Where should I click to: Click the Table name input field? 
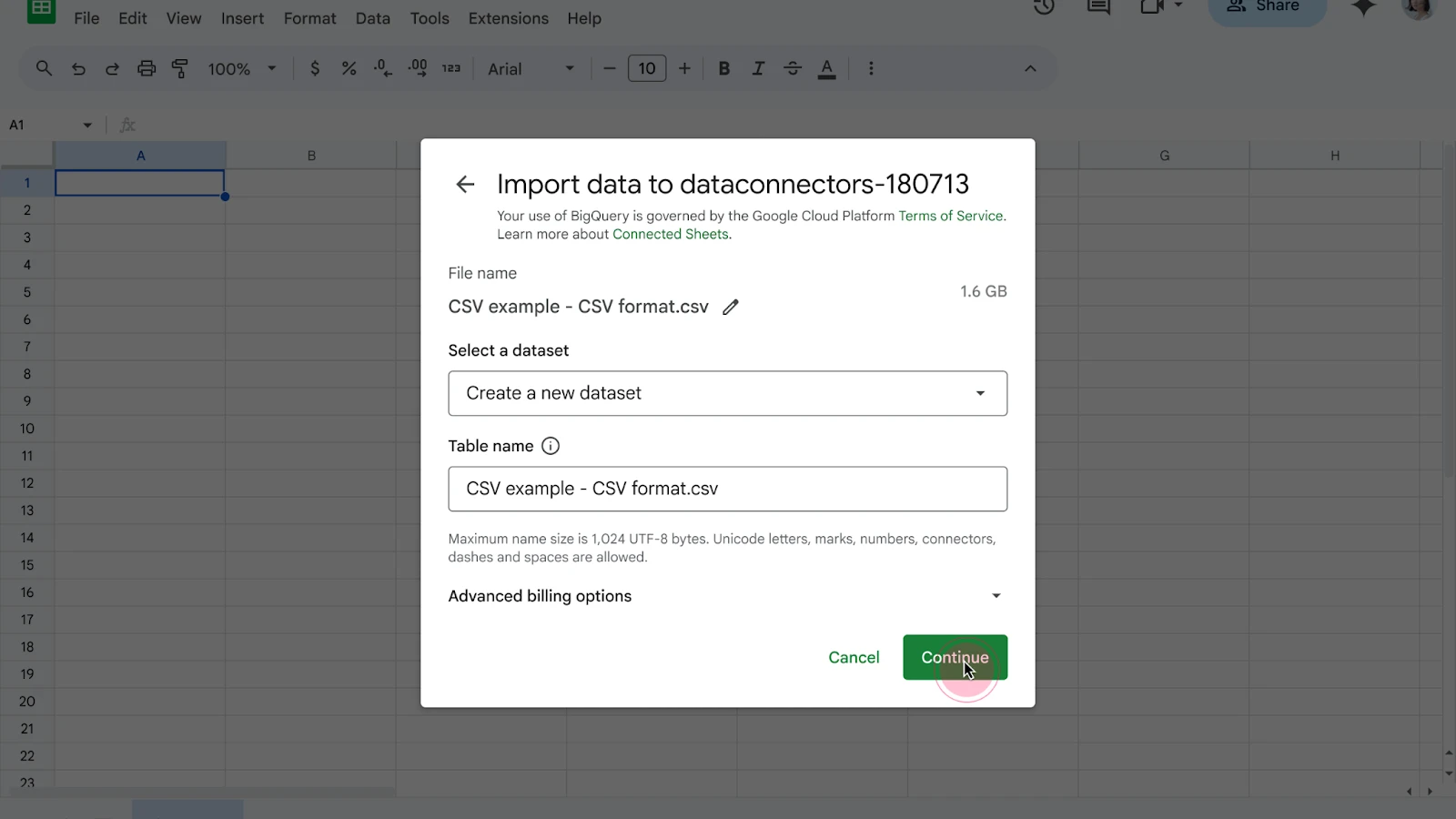(x=727, y=489)
